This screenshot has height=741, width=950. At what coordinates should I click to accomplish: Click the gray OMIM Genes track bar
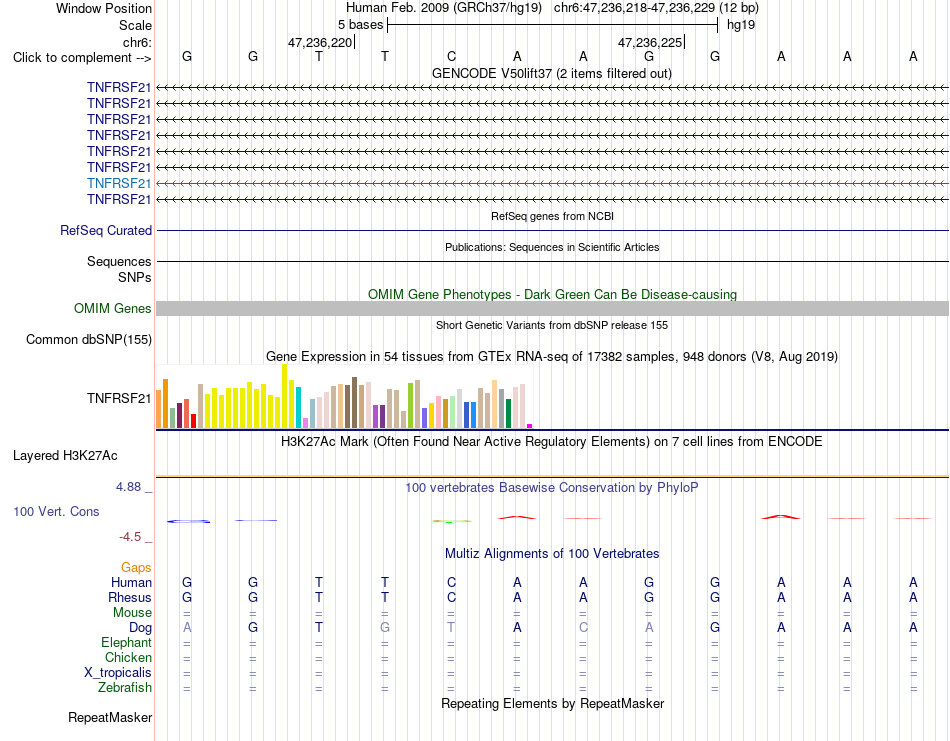[552, 308]
